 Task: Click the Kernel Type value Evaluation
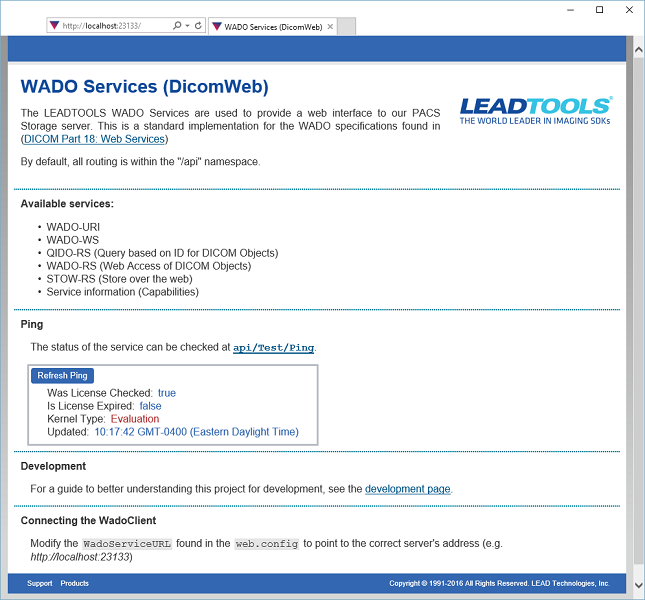click(x=135, y=419)
